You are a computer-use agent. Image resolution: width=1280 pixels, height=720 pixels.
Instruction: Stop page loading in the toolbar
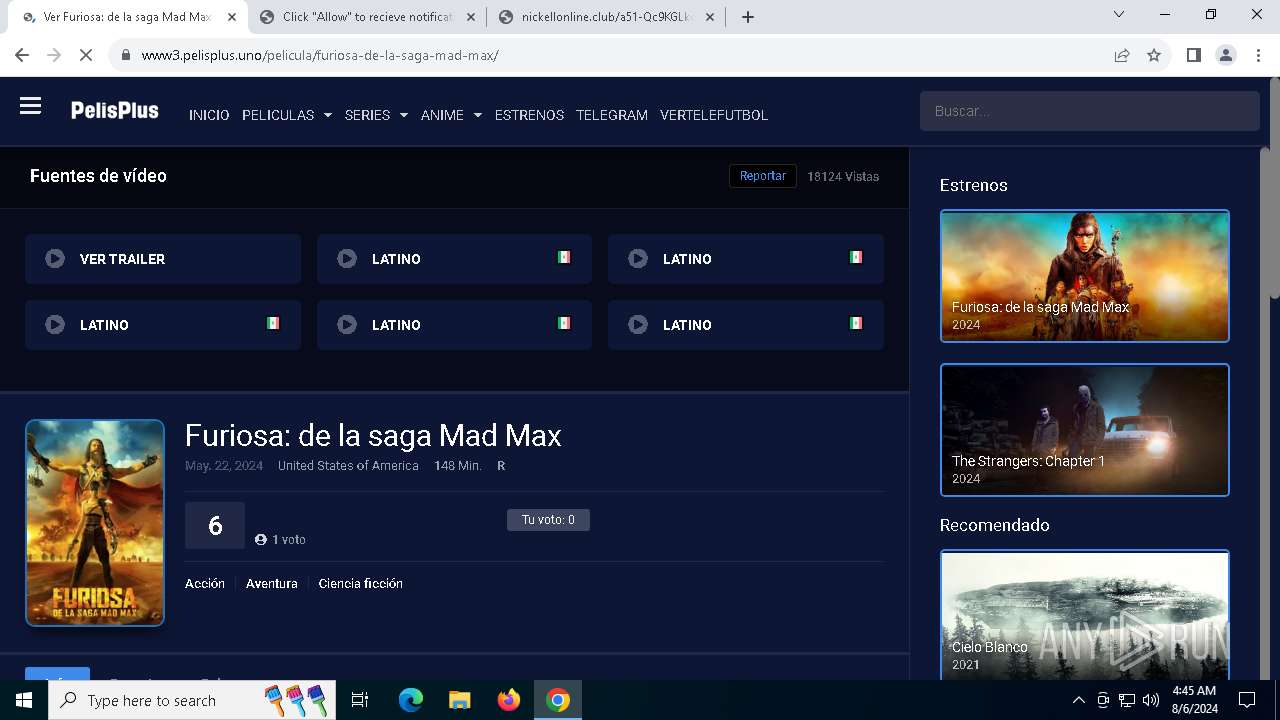point(86,55)
